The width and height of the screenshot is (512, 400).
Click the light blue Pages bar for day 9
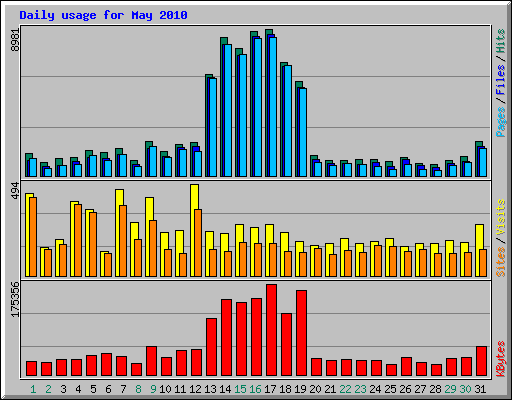[x=153, y=161]
